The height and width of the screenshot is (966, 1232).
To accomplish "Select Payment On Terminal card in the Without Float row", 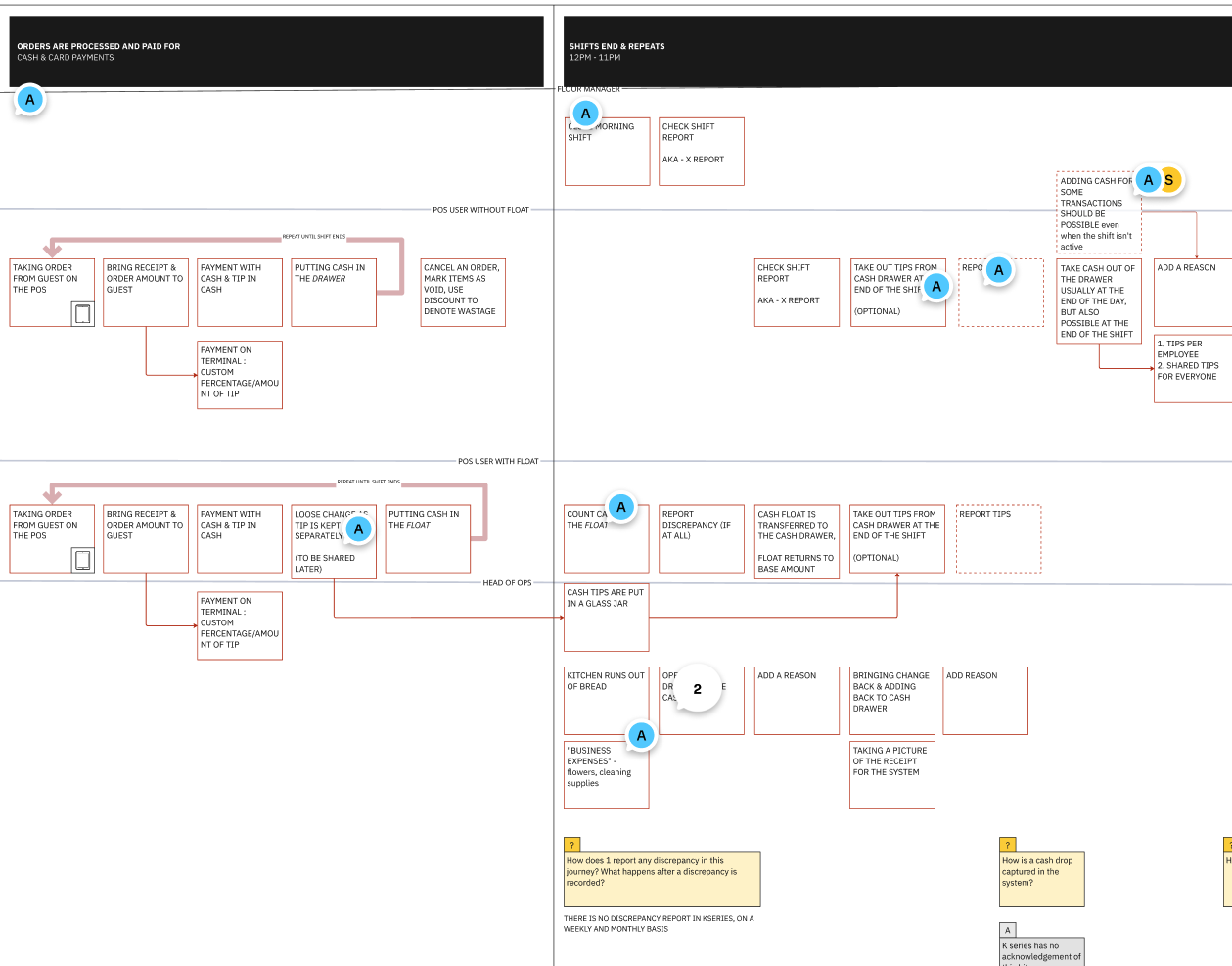I will coord(240,375).
